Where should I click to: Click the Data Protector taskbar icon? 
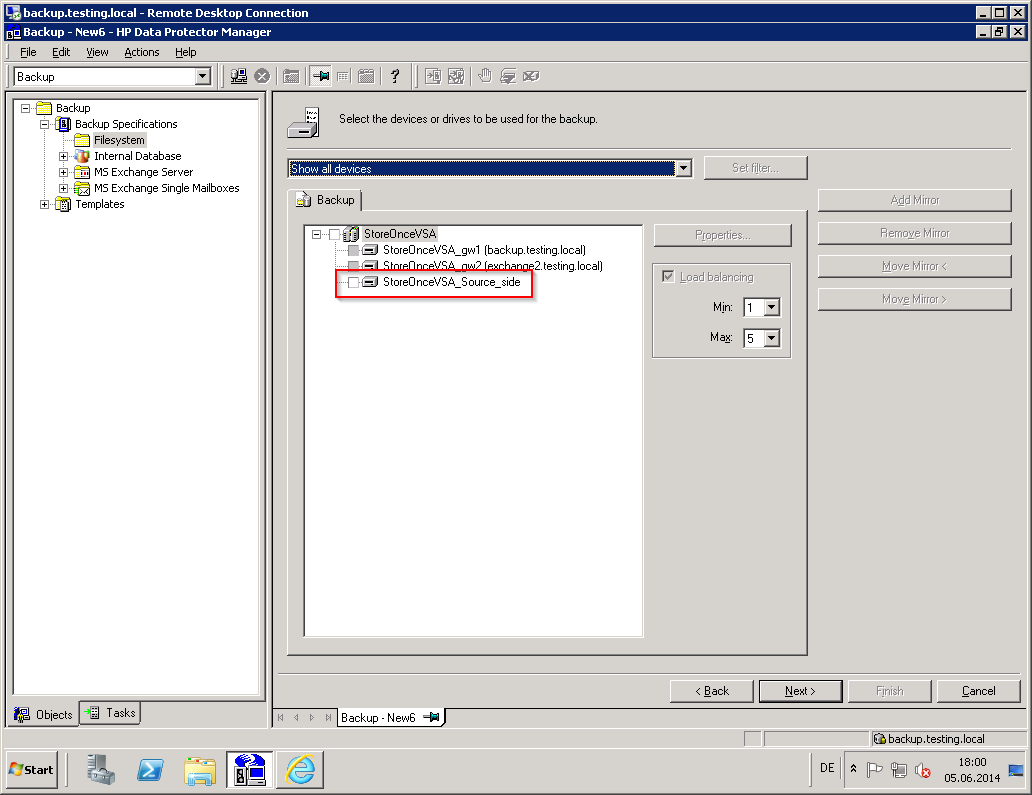249,769
